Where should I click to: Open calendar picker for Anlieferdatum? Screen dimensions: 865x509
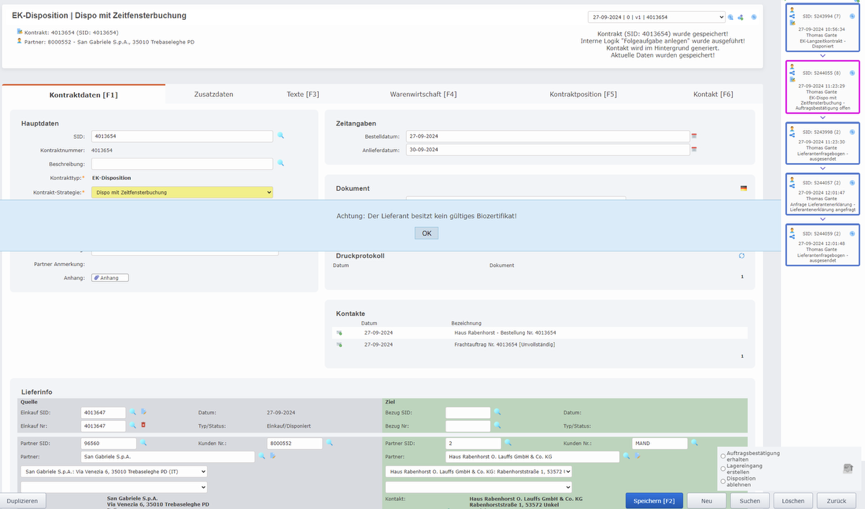[694, 150]
